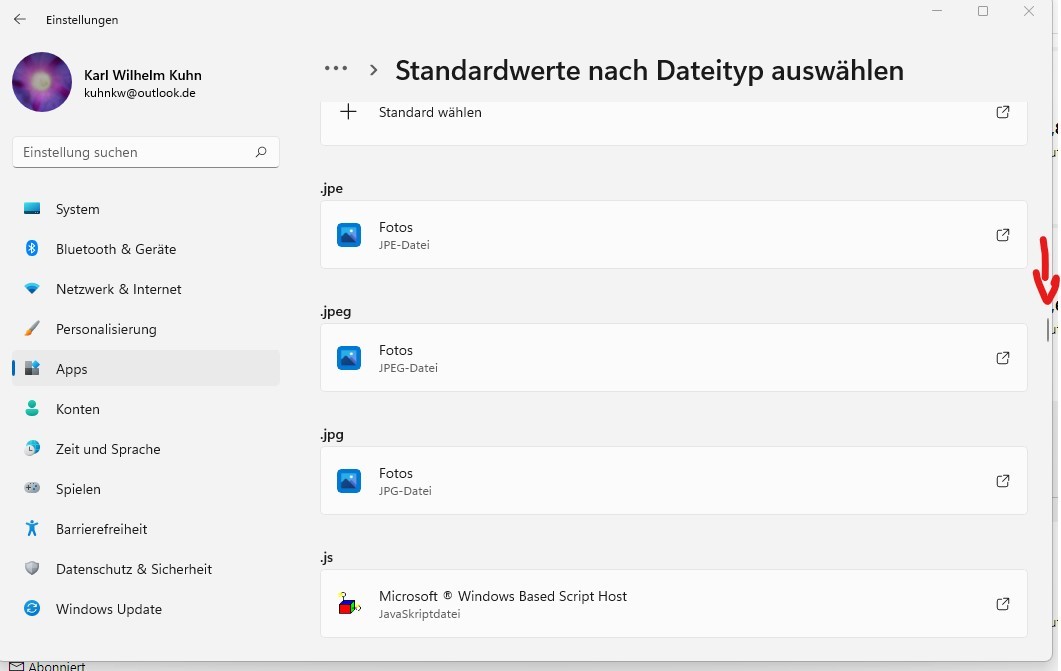Open the external link icon for JPEG-Datei
Image resolution: width=1061 pixels, height=671 pixels.
coord(1003,358)
